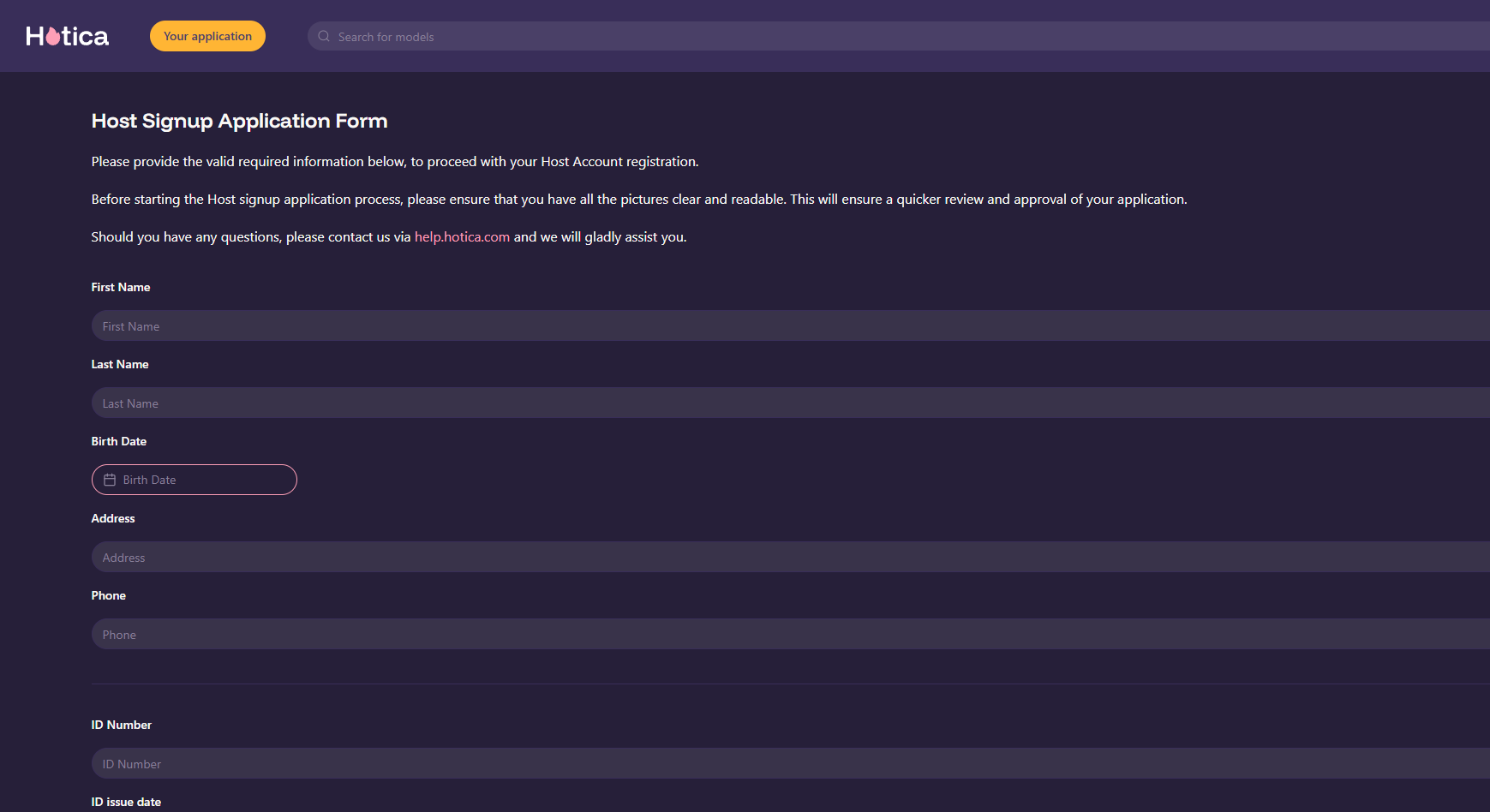Click the ID issue date label
This screenshot has width=1490, height=812.
pos(126,803)
